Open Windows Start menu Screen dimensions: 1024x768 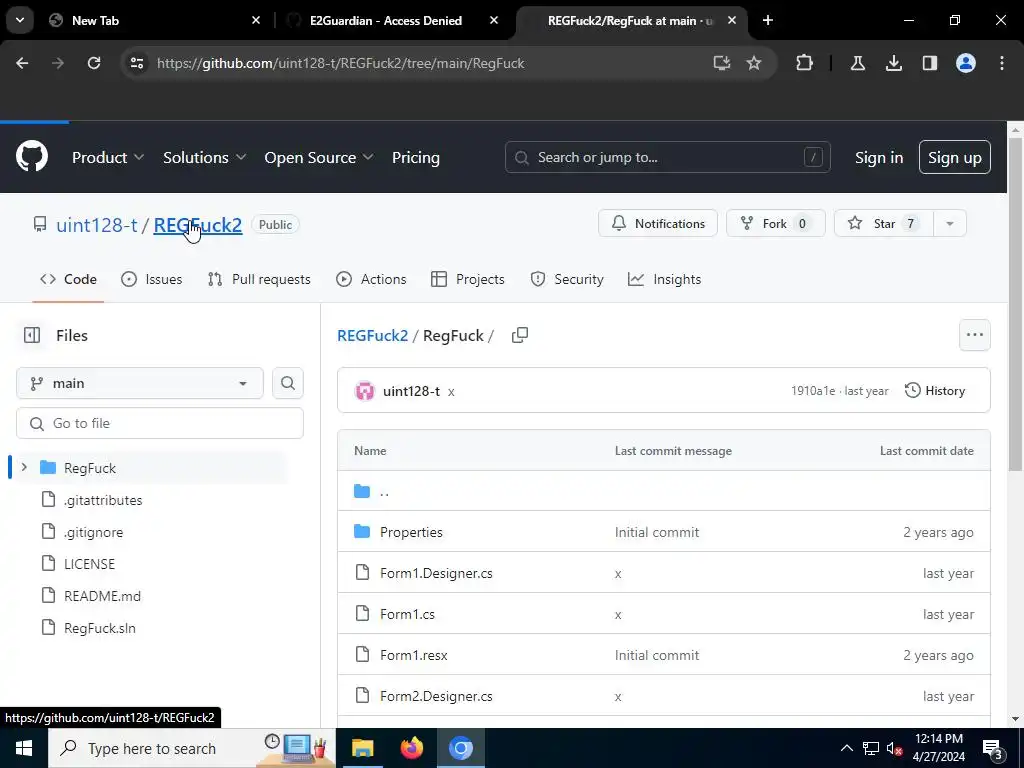24,748
